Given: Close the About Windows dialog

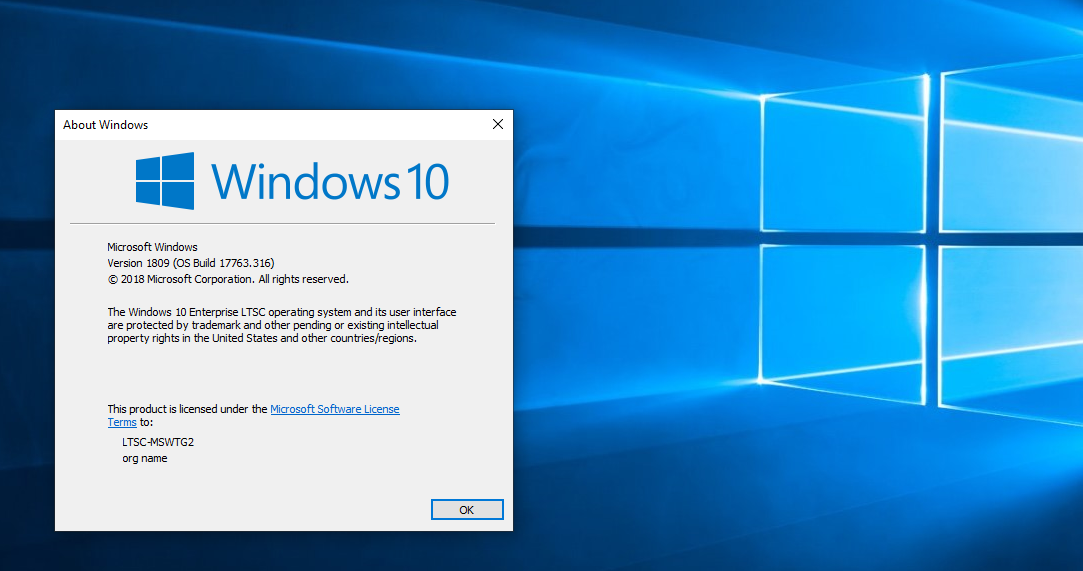Looking at the screenshot, I should click(x=498, y=124).
